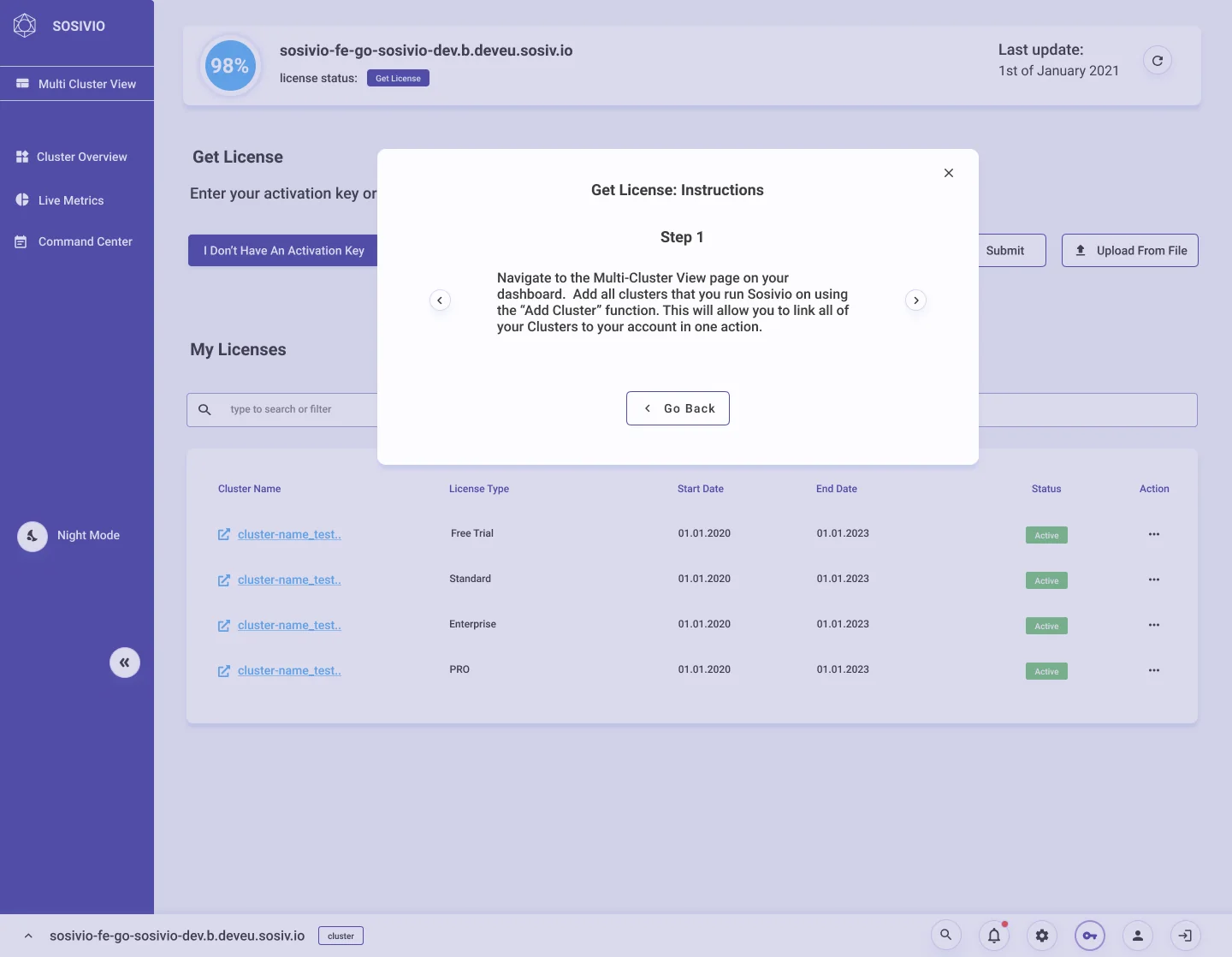Screen dimensions: 1232x957
Task: Click the cluster tag in bottom bar
Action: click(341, 936)
